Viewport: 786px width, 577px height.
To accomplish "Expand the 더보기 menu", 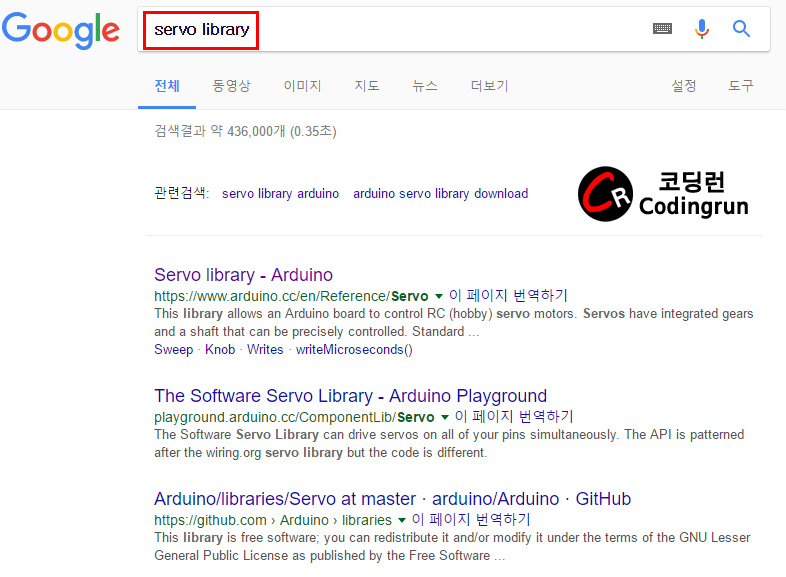I will tap(489, 86).
